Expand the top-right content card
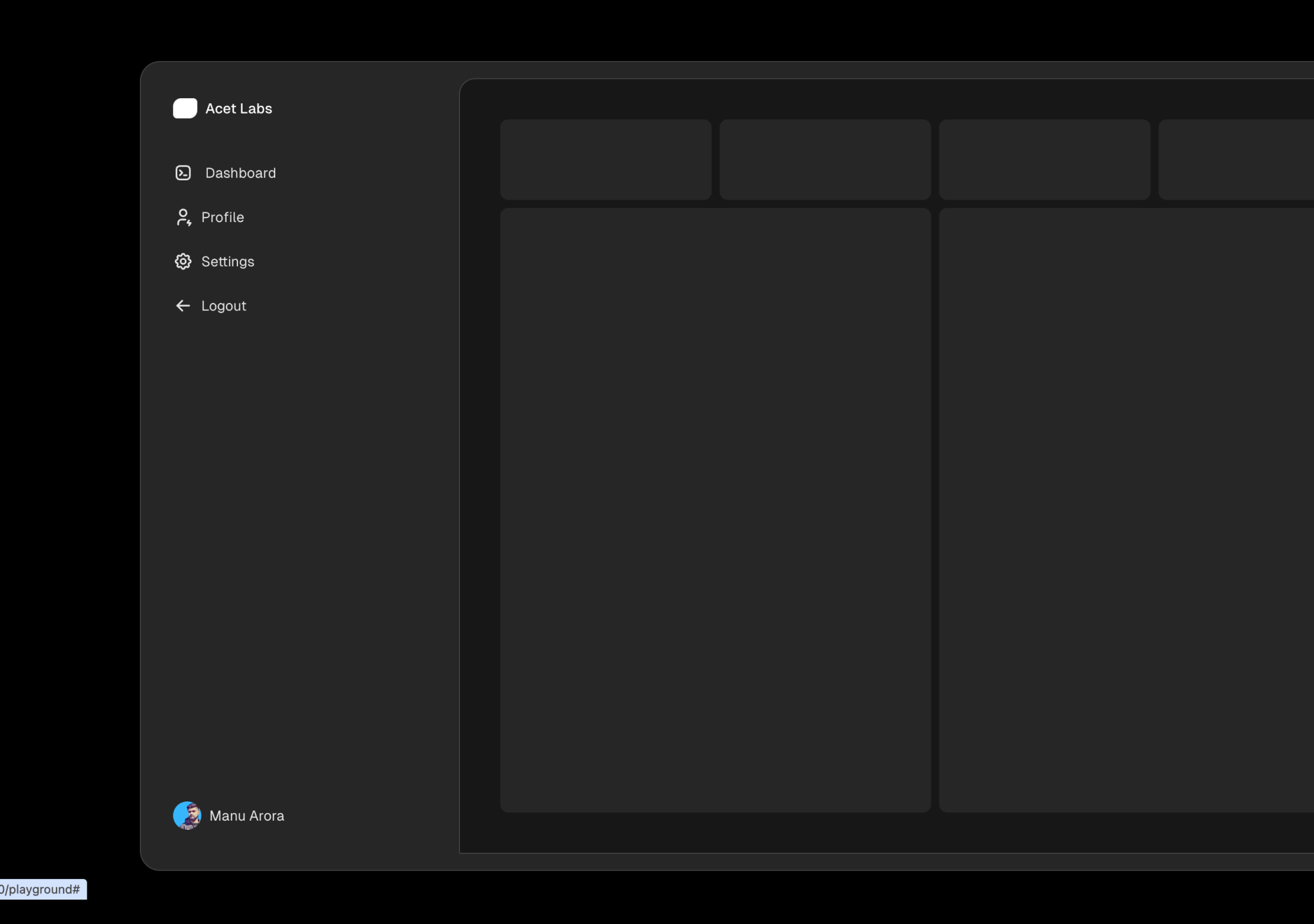 [1241, 158]
